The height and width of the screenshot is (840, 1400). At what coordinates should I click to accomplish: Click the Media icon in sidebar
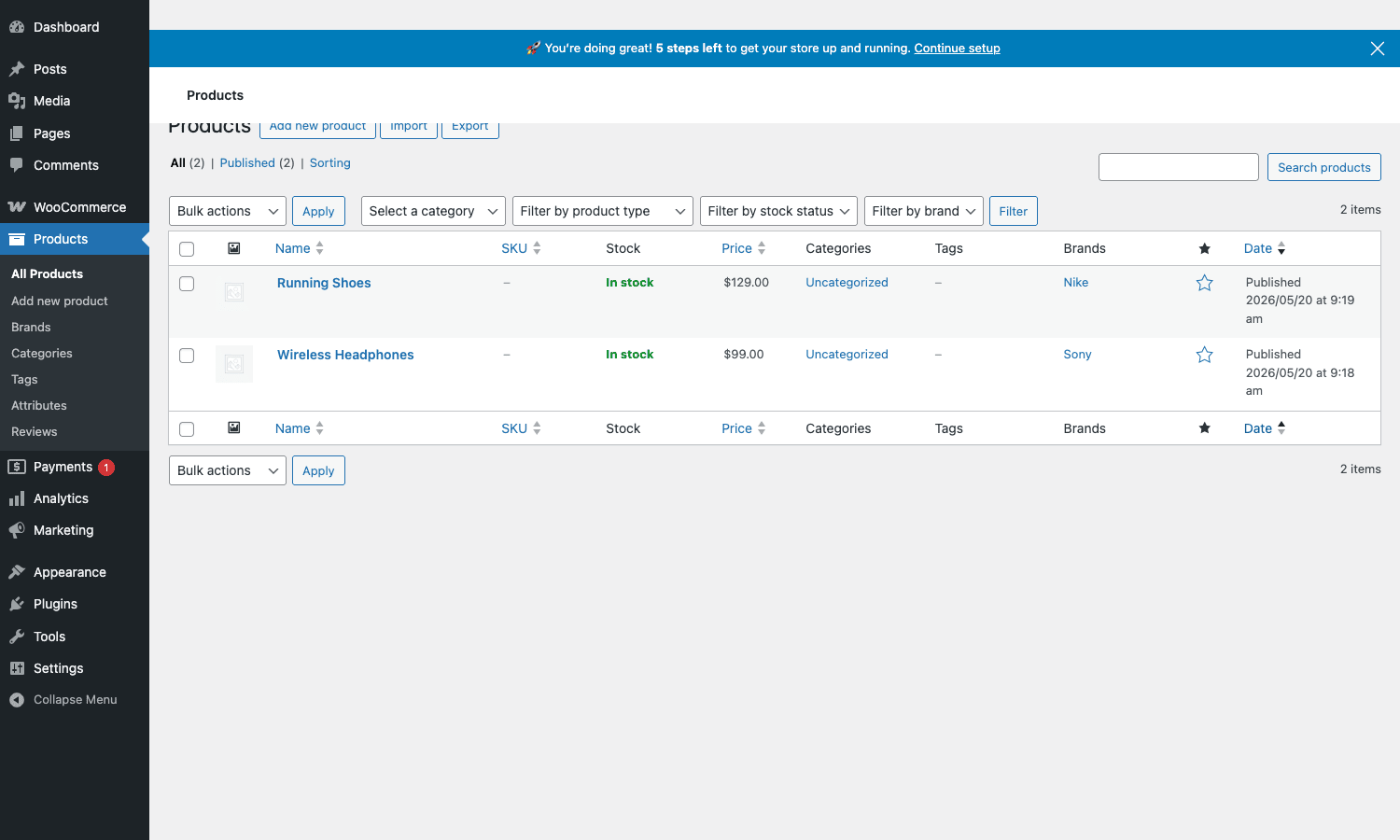[17, 101]
